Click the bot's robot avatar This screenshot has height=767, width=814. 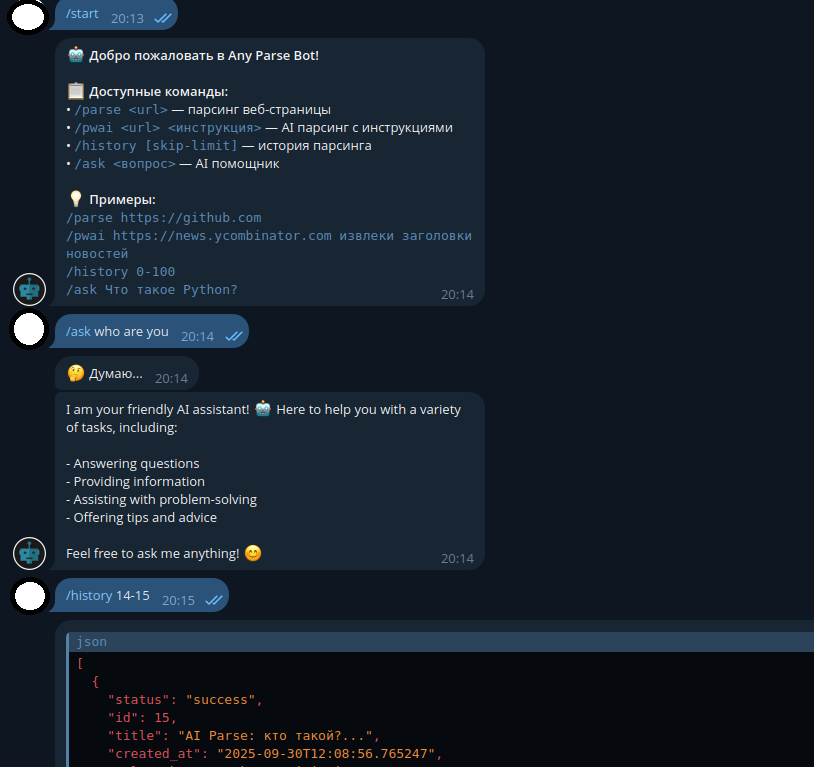pos(29,289)
